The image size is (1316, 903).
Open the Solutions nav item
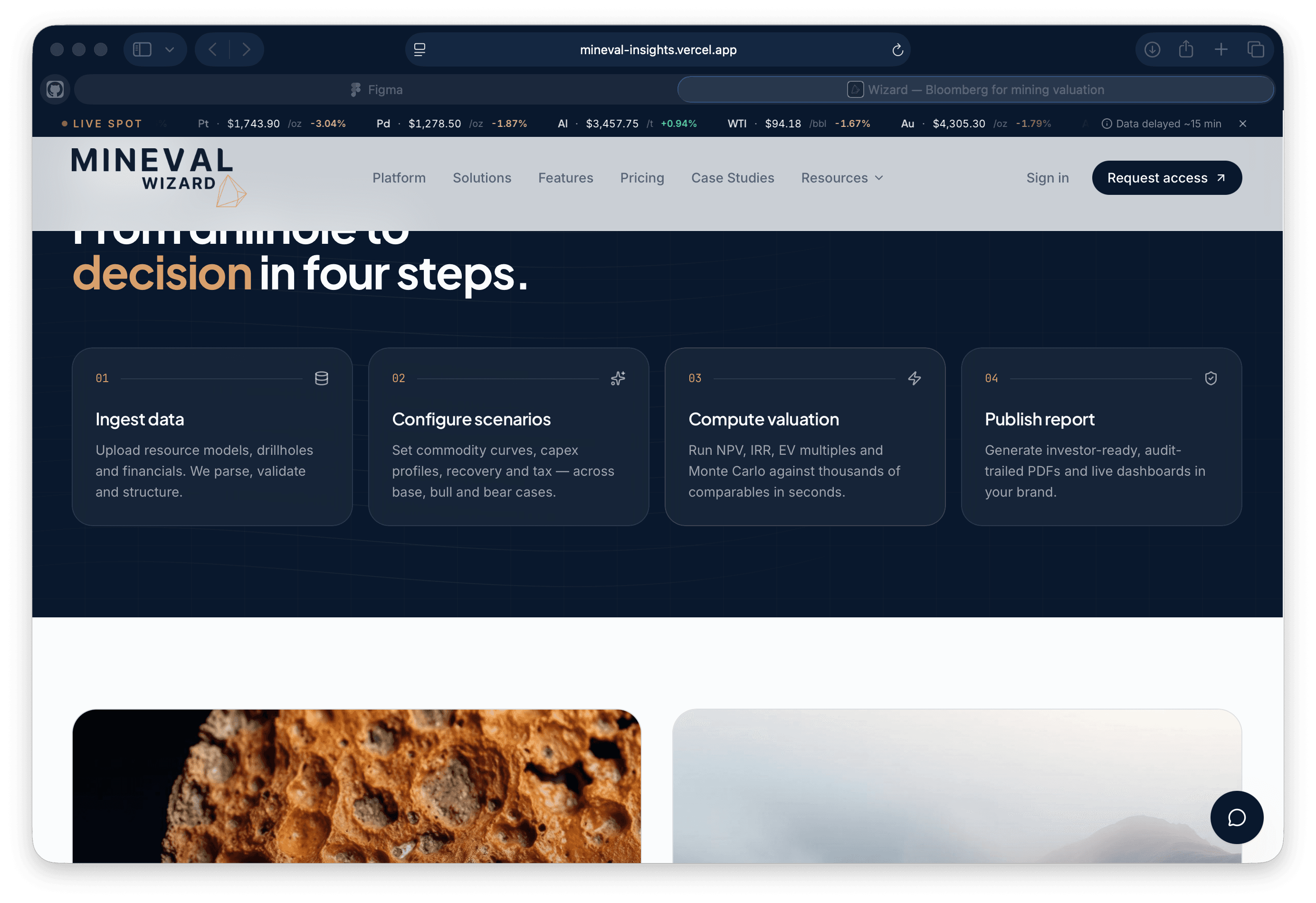pos(481,178)
